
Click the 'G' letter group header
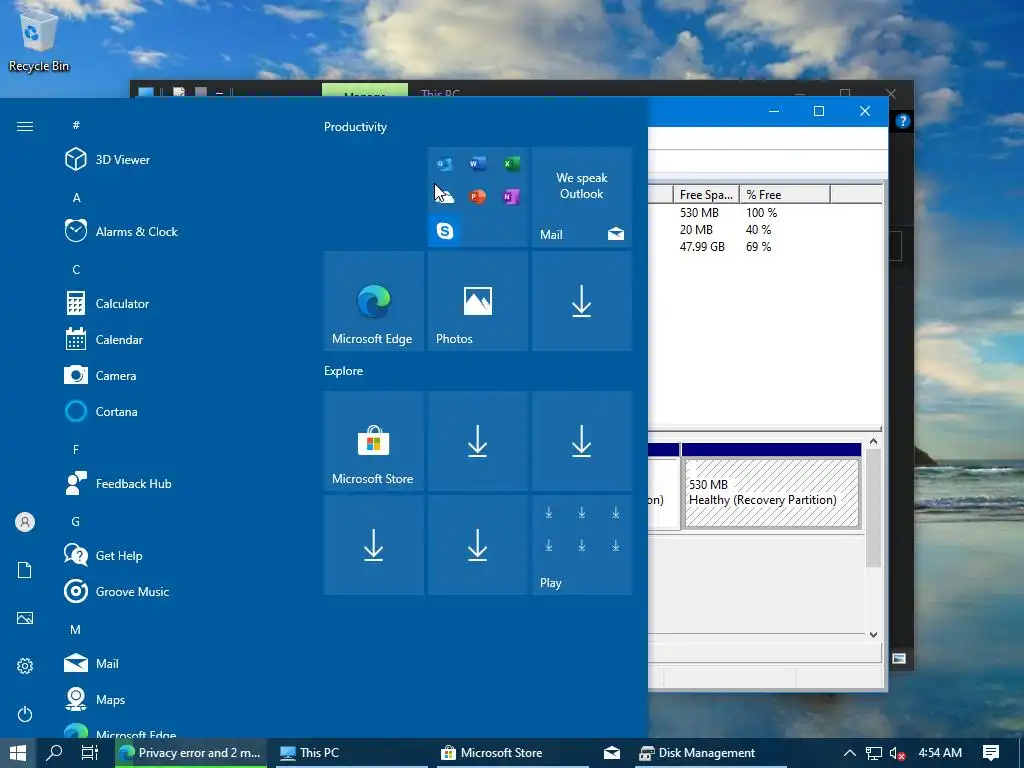76,521
